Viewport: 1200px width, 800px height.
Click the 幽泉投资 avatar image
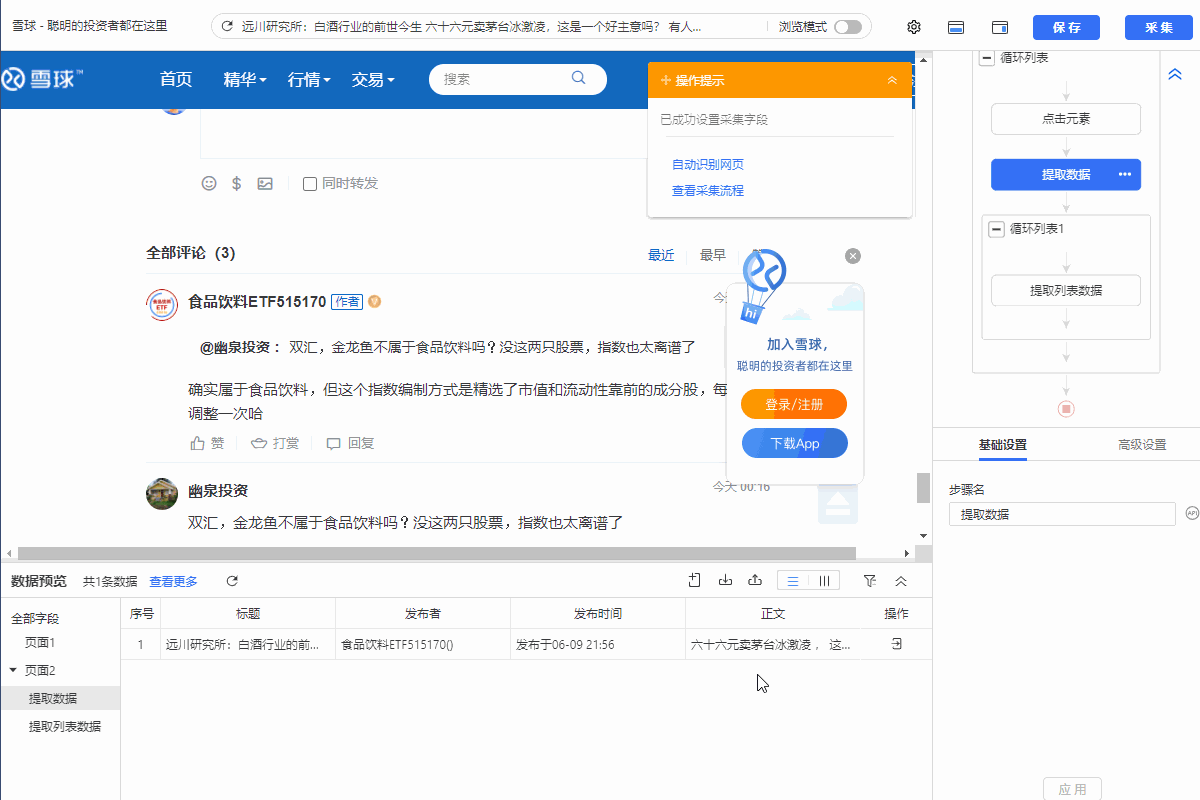(162, 493)
